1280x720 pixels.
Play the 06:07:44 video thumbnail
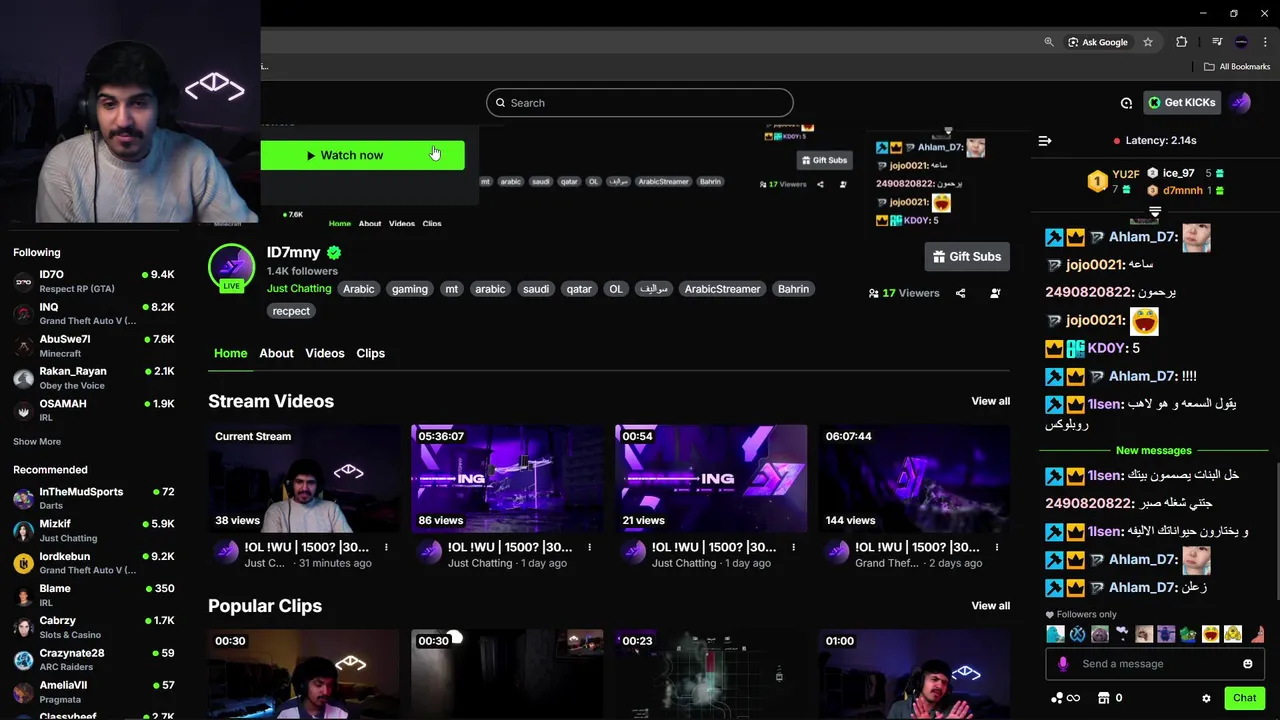[914, 478]
